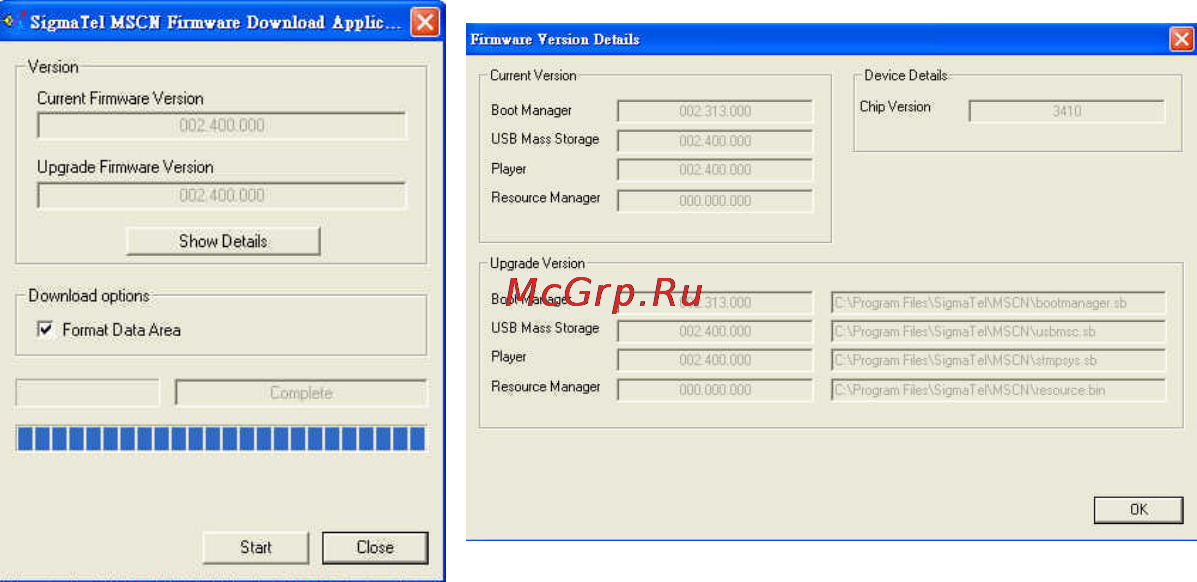Click the Close button
The image size is (1197, 582).
[x=375, y=547]
